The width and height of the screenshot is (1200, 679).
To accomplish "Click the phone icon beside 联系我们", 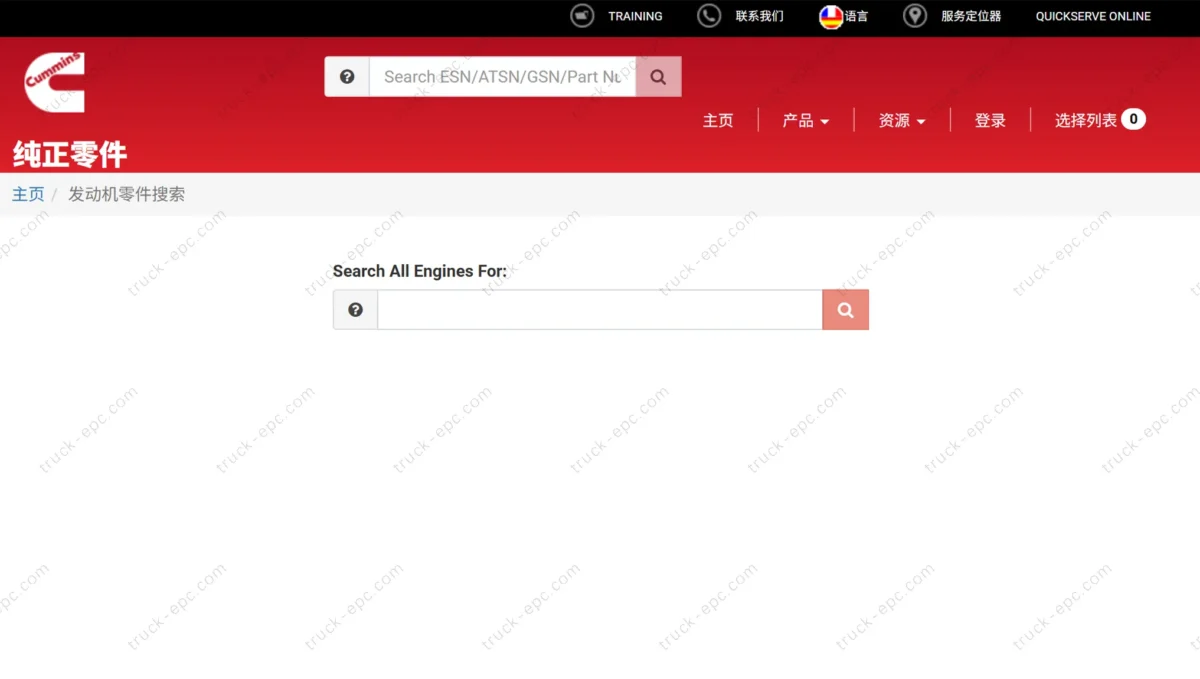I will click(709, 16).
